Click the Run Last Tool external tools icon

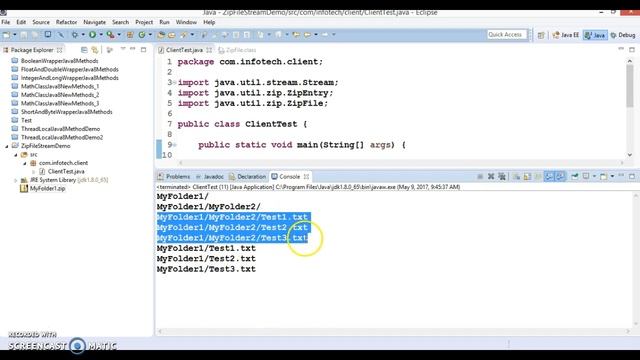110,35
